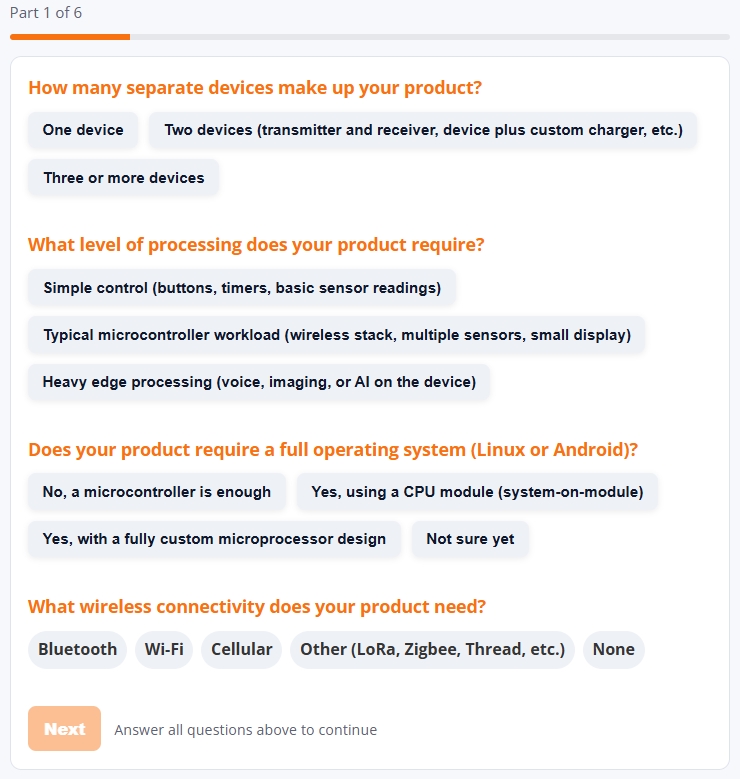Choose No, a microcontroller is enough
The height and width of the screenshot is (779, 740).
tap(157, 492)
